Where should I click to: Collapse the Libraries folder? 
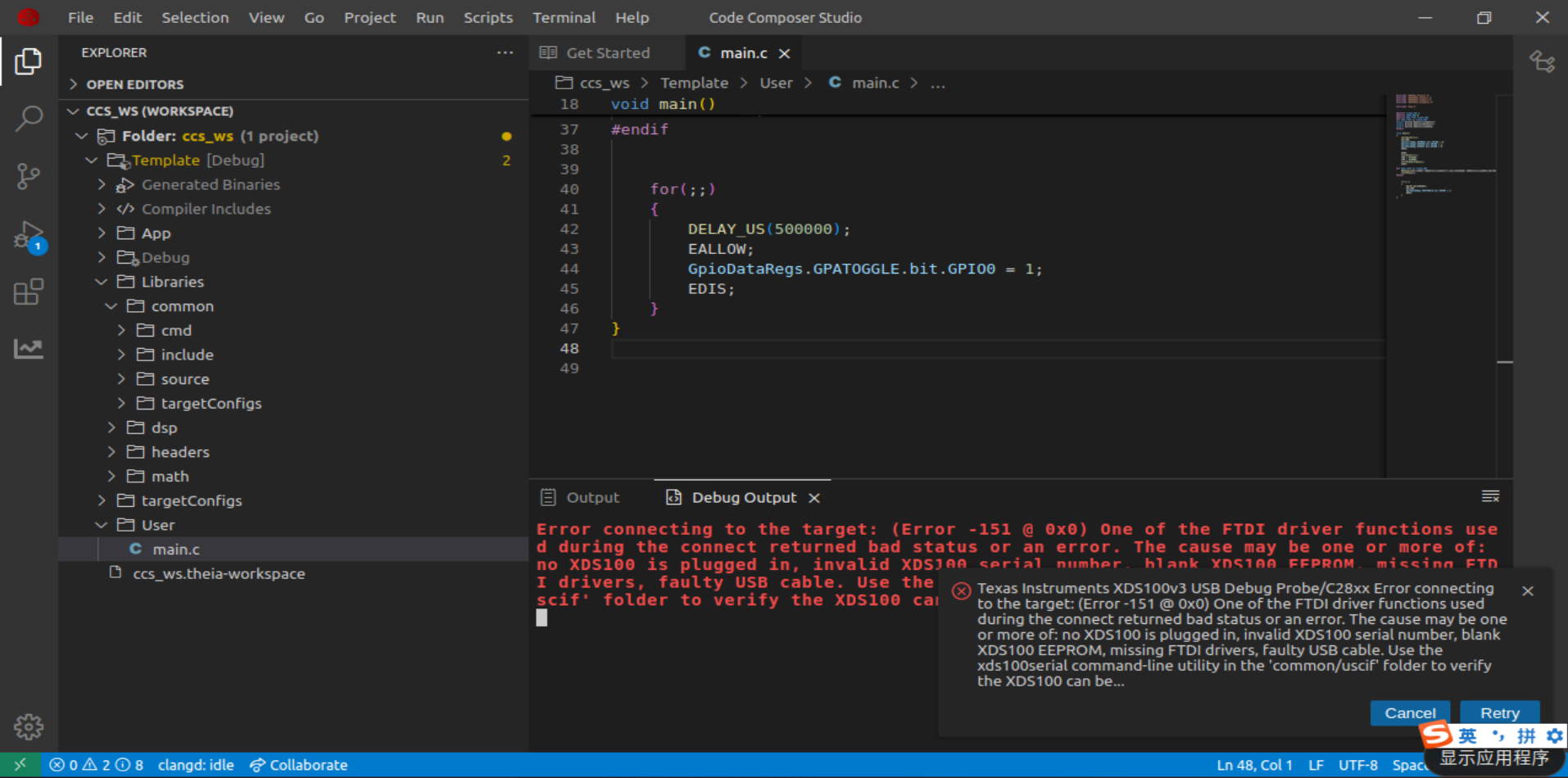tap(102, 282)
